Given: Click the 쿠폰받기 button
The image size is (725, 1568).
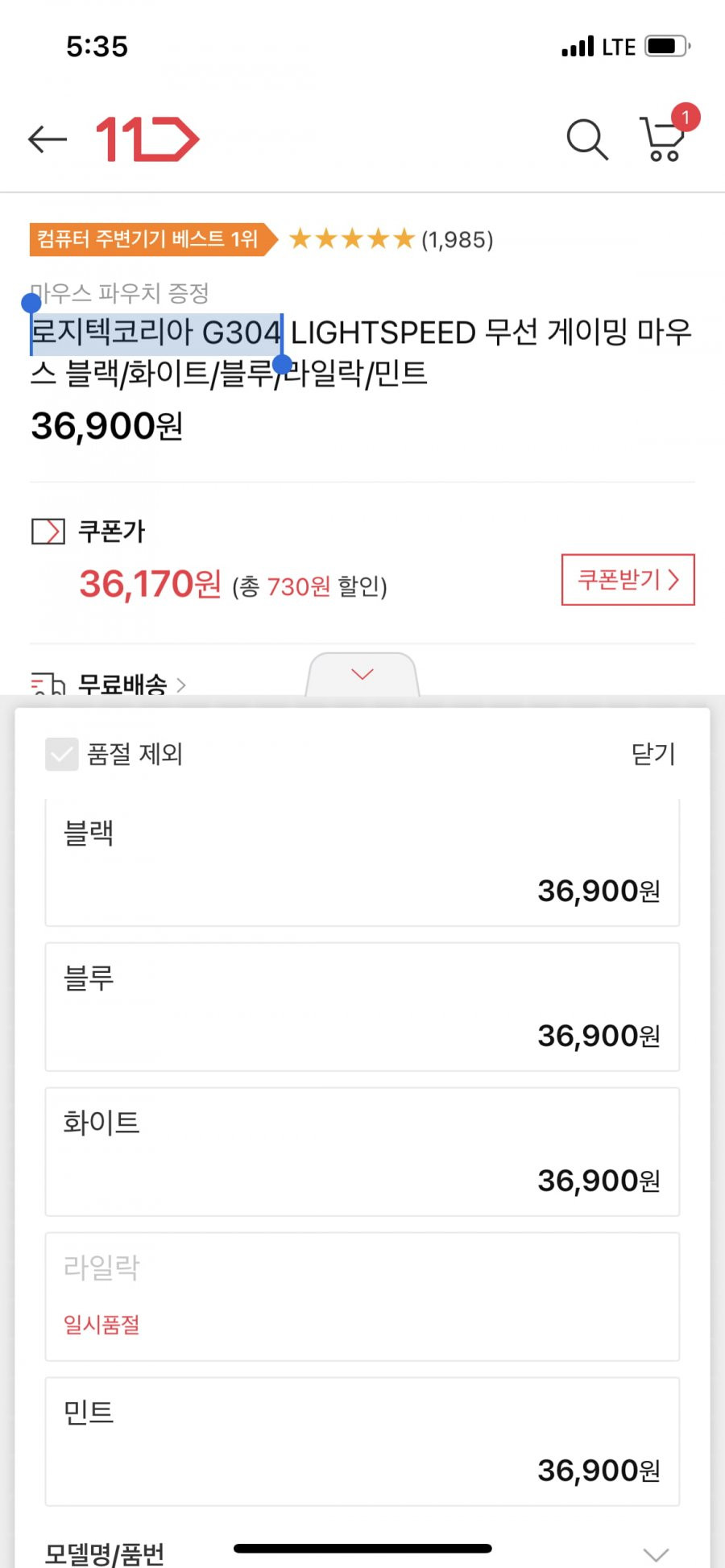Looking at the screenshot, I should [628, 579].
